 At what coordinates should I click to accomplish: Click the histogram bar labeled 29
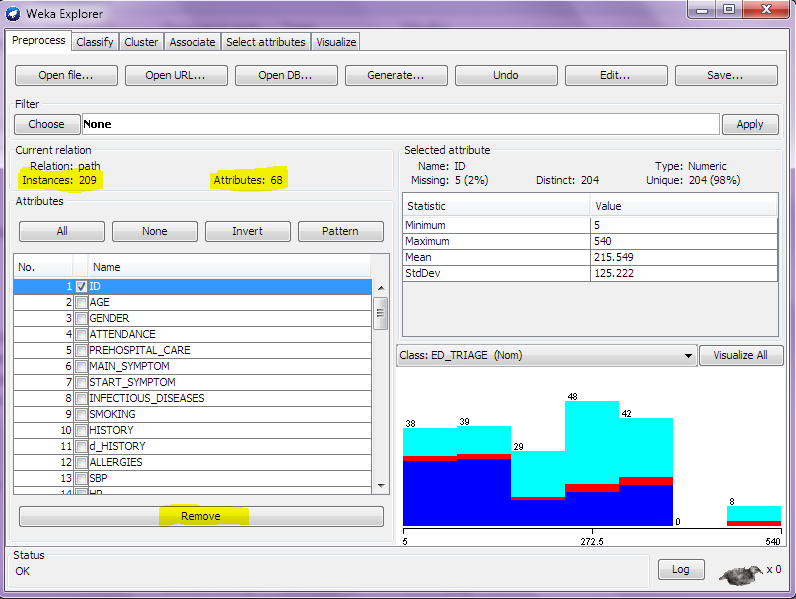pos(538,488)
